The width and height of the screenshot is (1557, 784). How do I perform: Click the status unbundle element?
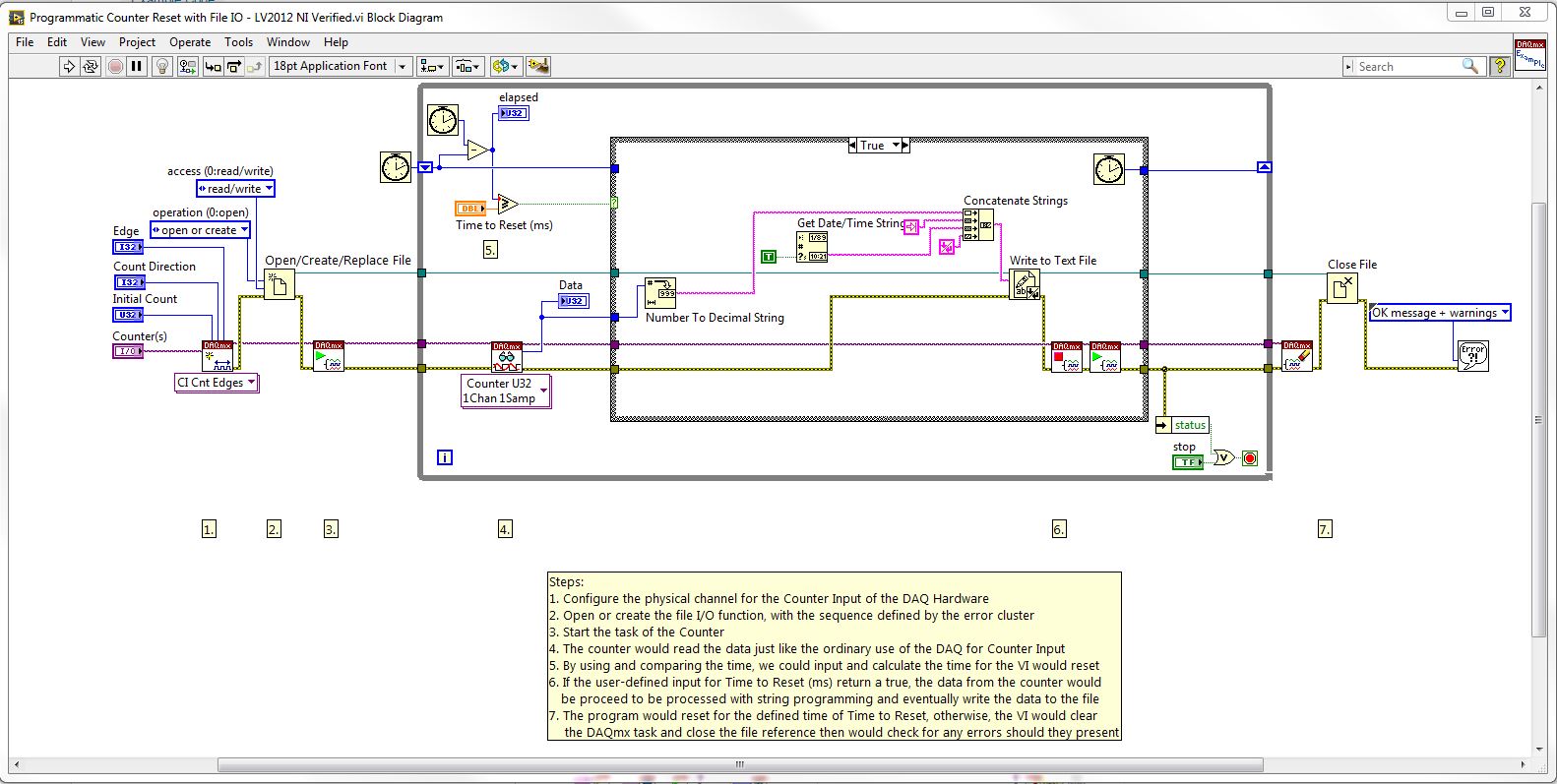(1183, 425)
